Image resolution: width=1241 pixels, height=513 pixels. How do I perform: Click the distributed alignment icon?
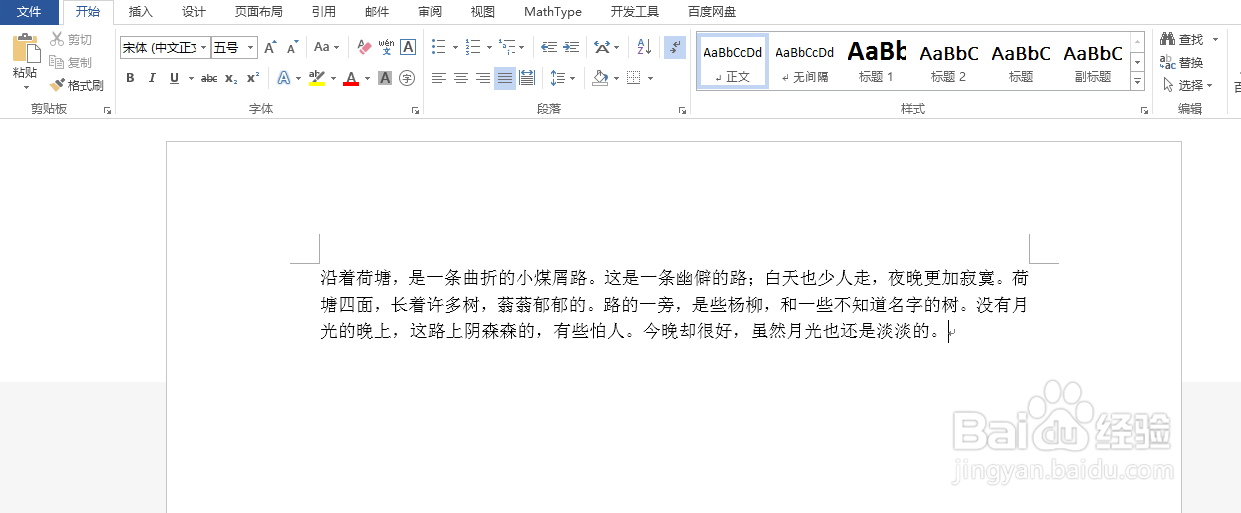point(527,78)
